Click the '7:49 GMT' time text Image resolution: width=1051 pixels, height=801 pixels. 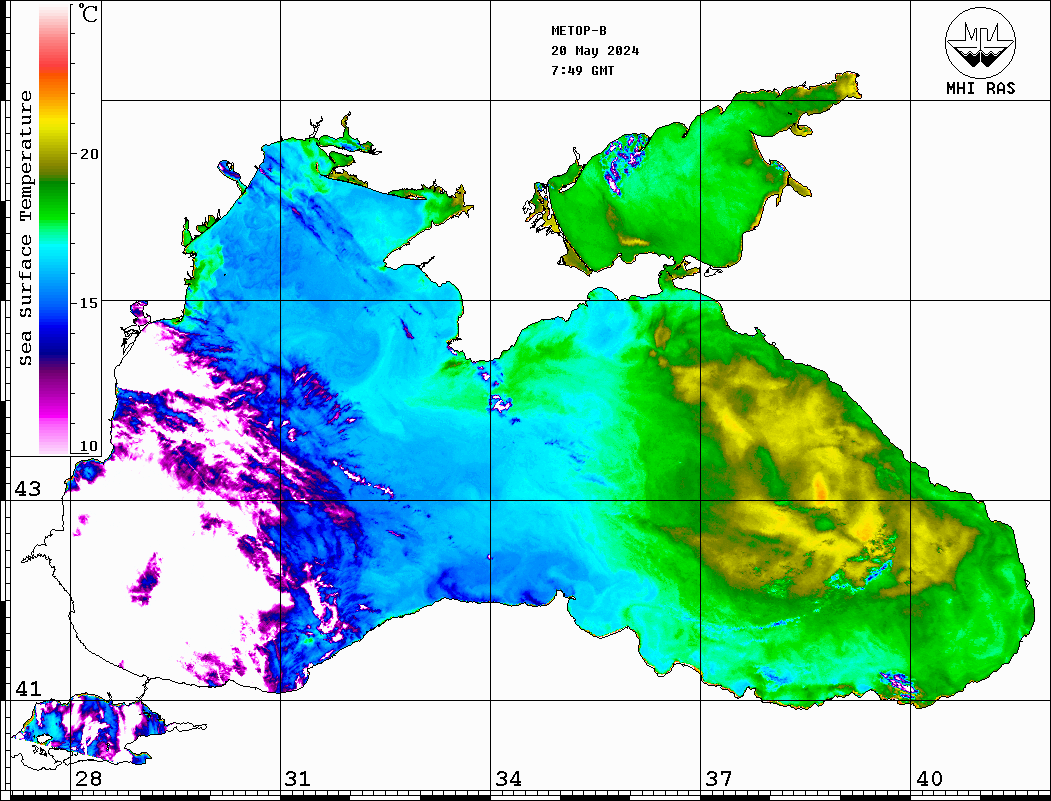[582, 70]
